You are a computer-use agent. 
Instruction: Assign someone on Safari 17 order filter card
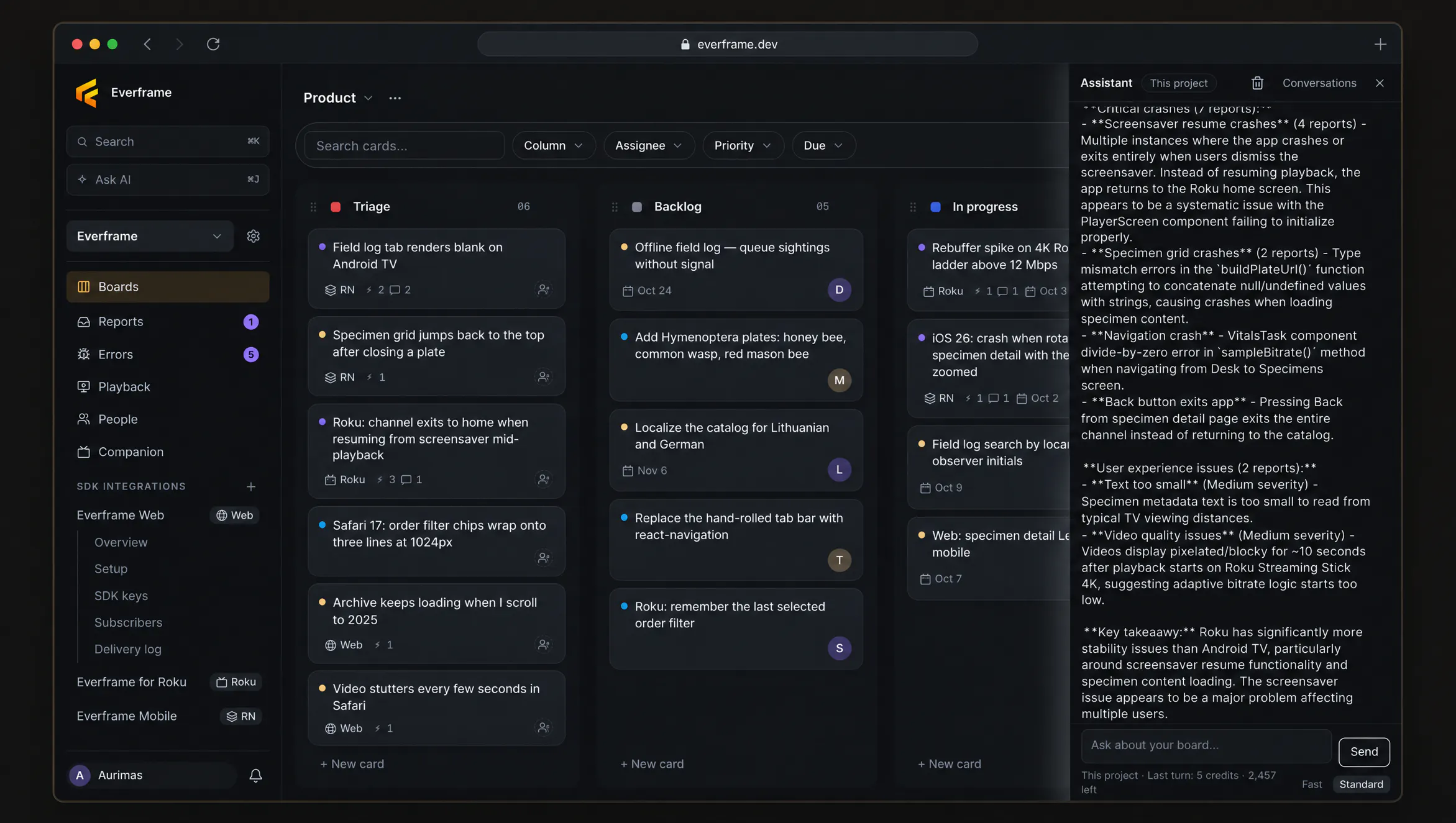point(543,558)
